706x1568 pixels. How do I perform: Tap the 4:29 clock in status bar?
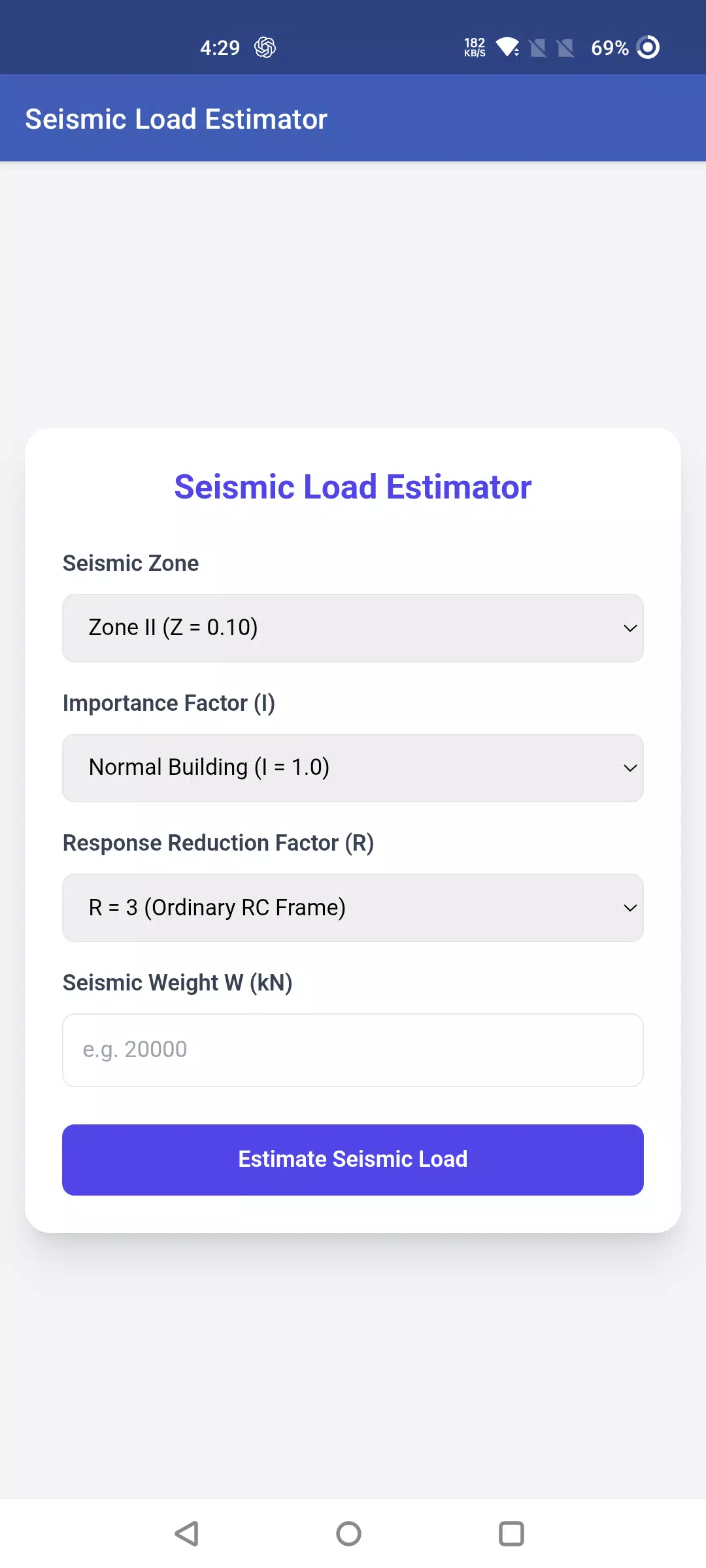coord(220,48)
